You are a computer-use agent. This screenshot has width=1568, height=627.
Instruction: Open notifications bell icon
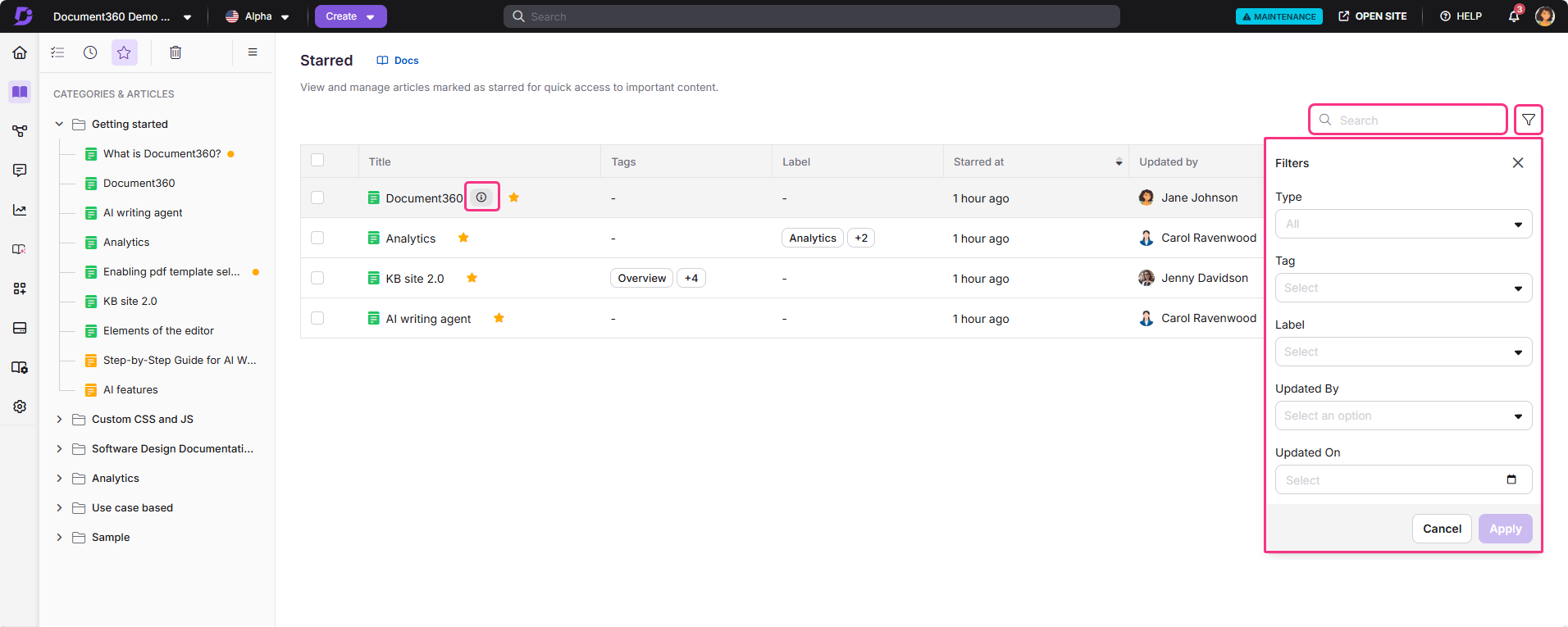1514,16
